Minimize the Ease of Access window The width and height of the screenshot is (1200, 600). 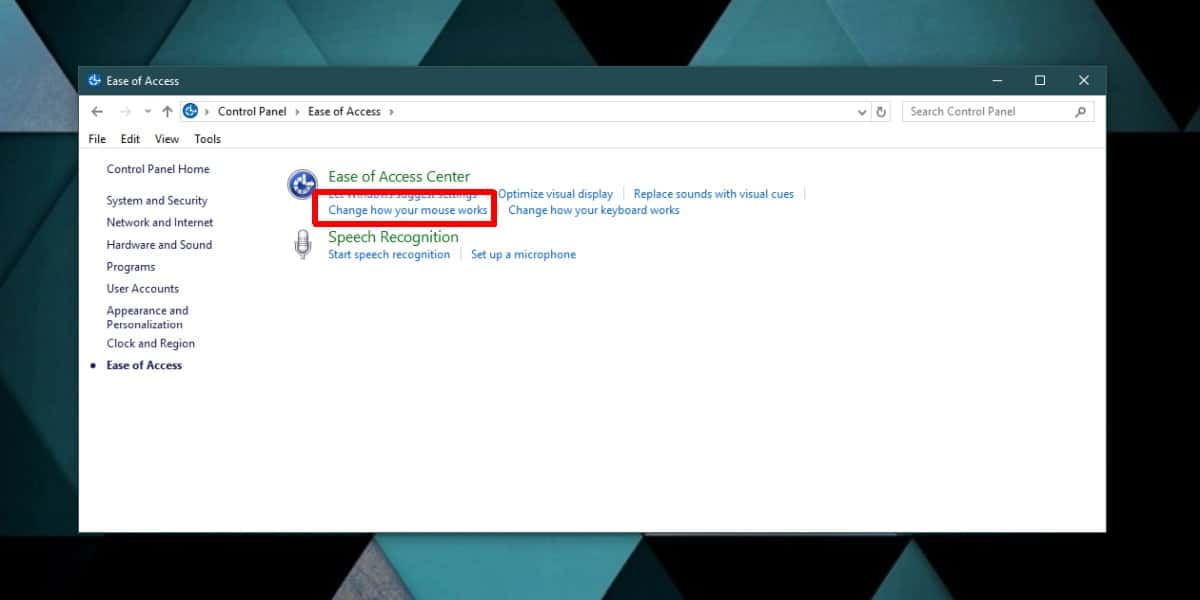click(997, 81)
